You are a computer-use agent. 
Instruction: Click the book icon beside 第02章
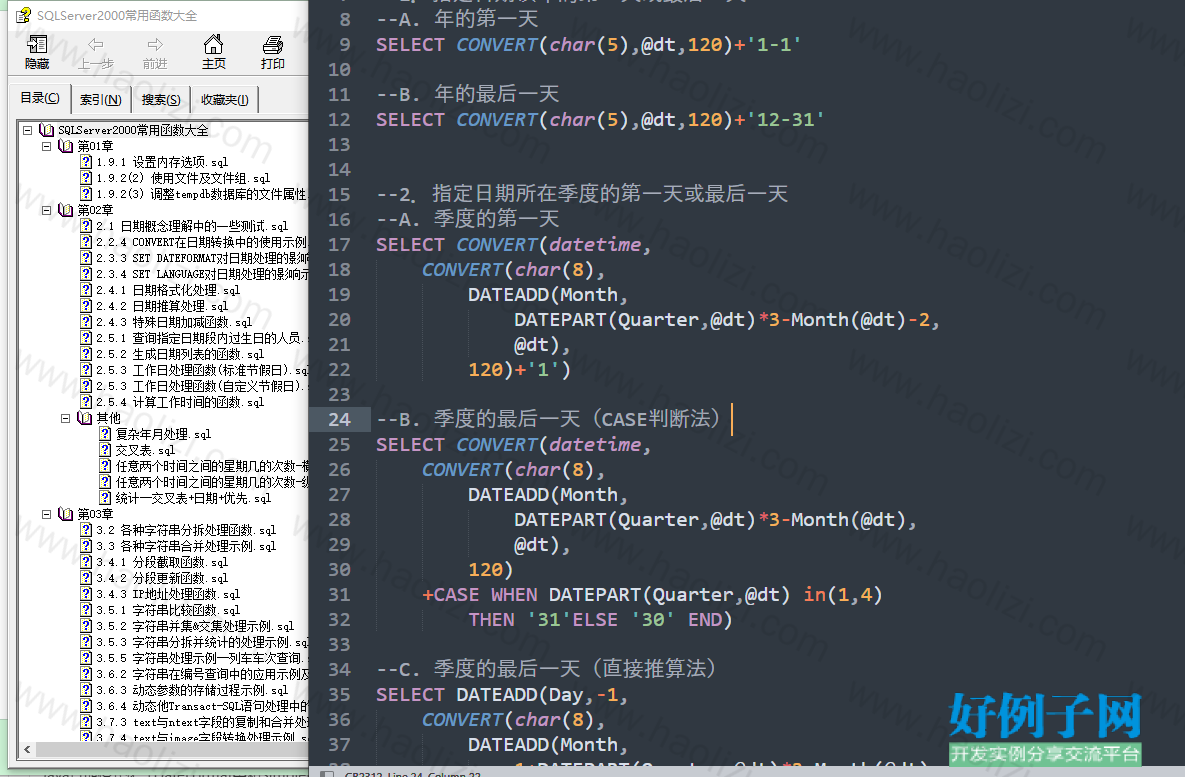66,210
